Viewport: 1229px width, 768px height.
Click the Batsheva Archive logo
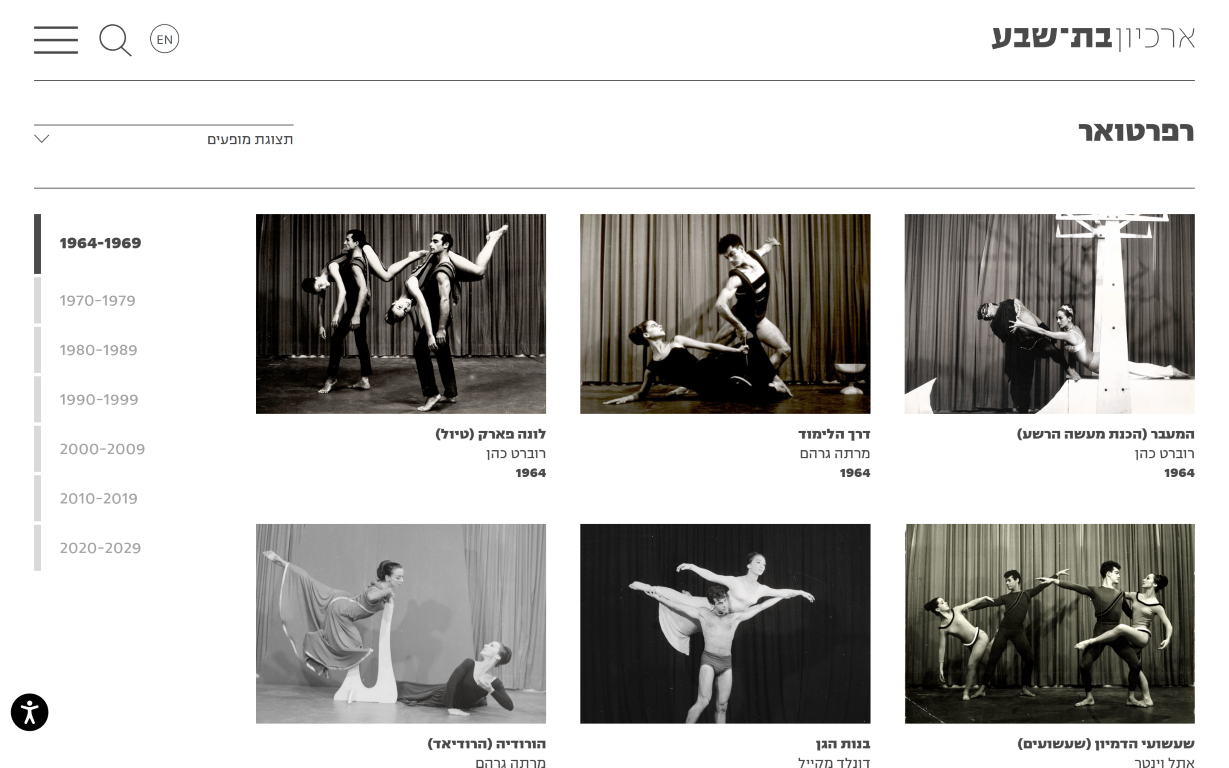coord(1092,37)
